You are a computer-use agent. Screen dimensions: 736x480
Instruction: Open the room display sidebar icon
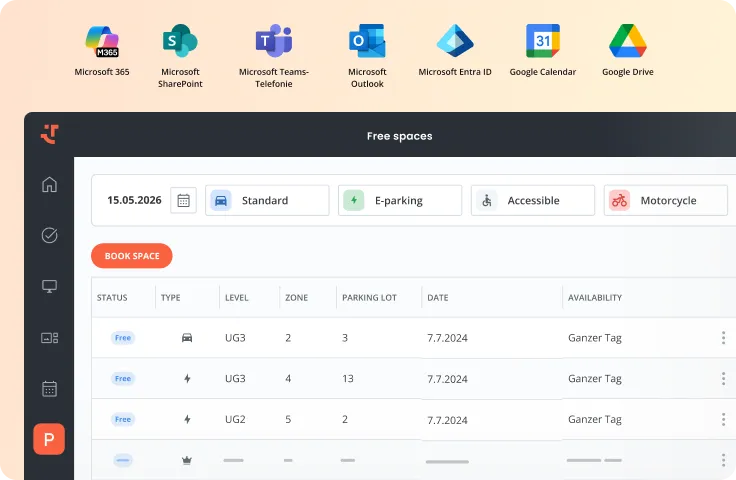49,338
